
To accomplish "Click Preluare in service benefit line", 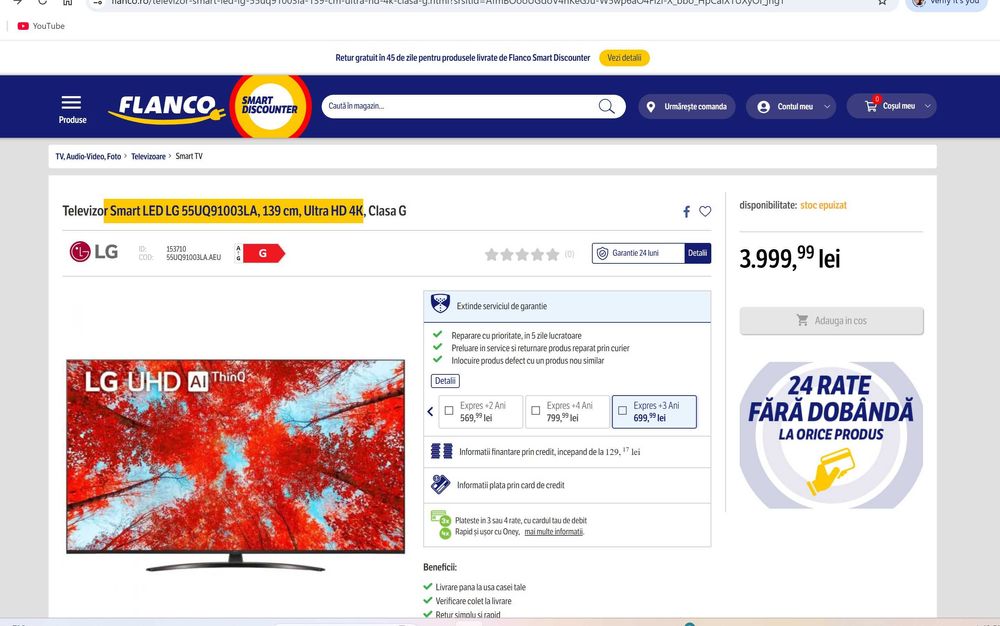I will click(540, 348).
